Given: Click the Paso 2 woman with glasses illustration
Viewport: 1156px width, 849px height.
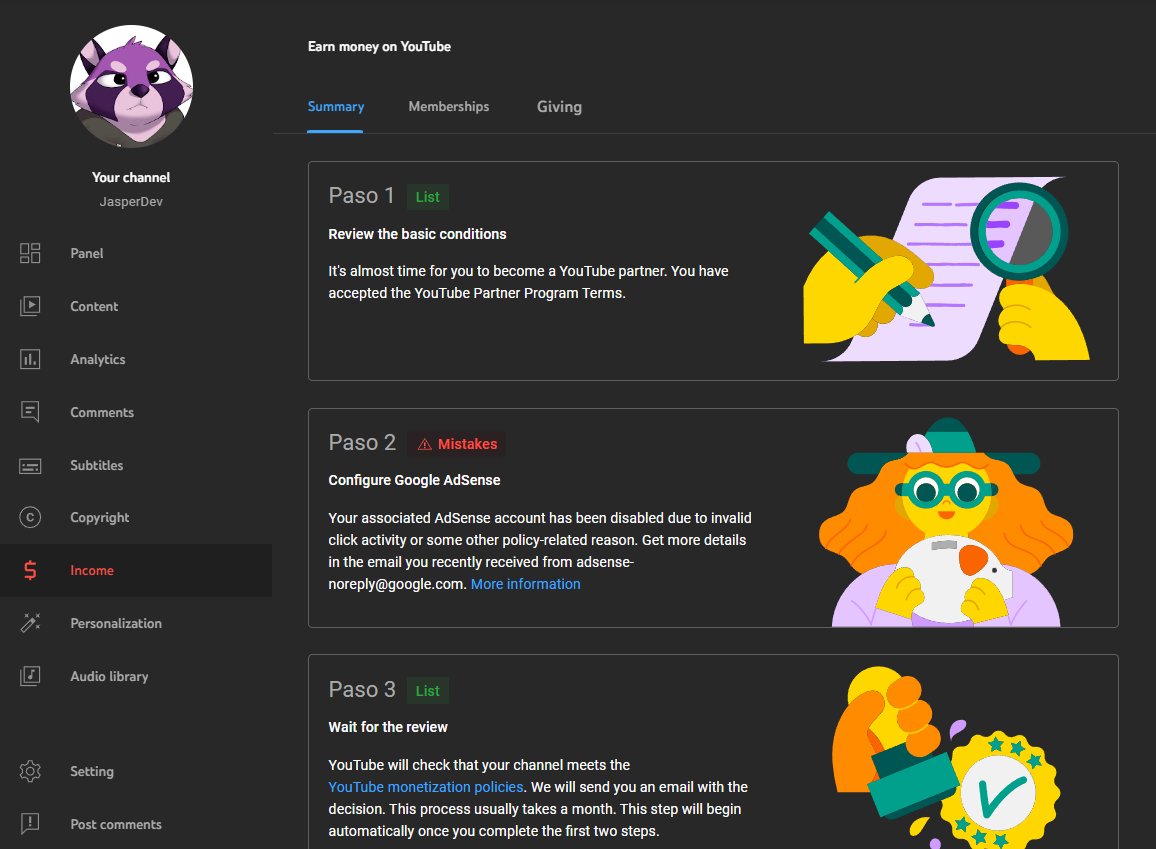Looking at the screenshot, I should pos(946,522).
